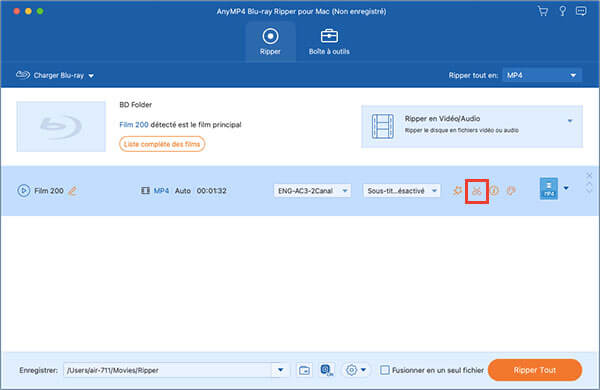Viewport: 600px width, 390px height.
Task: Toggle the GPU acceleration icon
Action: [326, 370]
